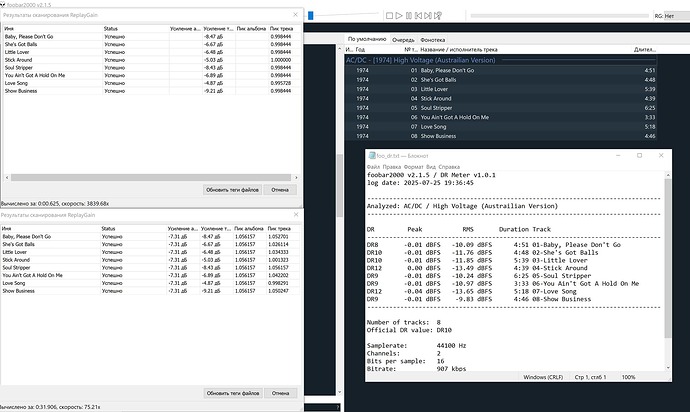Image resolution: width=690 pixels, height=412 pixels.
Task: Click the 1.000000 peak value in upper list
Action: coord(280,60)
